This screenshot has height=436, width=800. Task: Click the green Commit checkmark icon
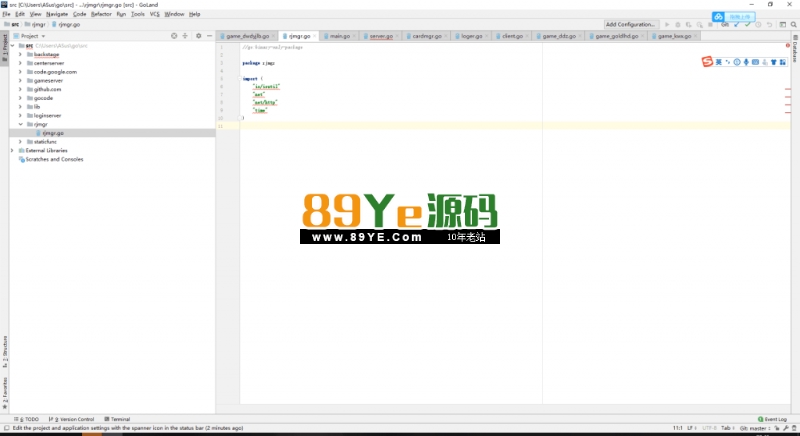coord(747,24)
